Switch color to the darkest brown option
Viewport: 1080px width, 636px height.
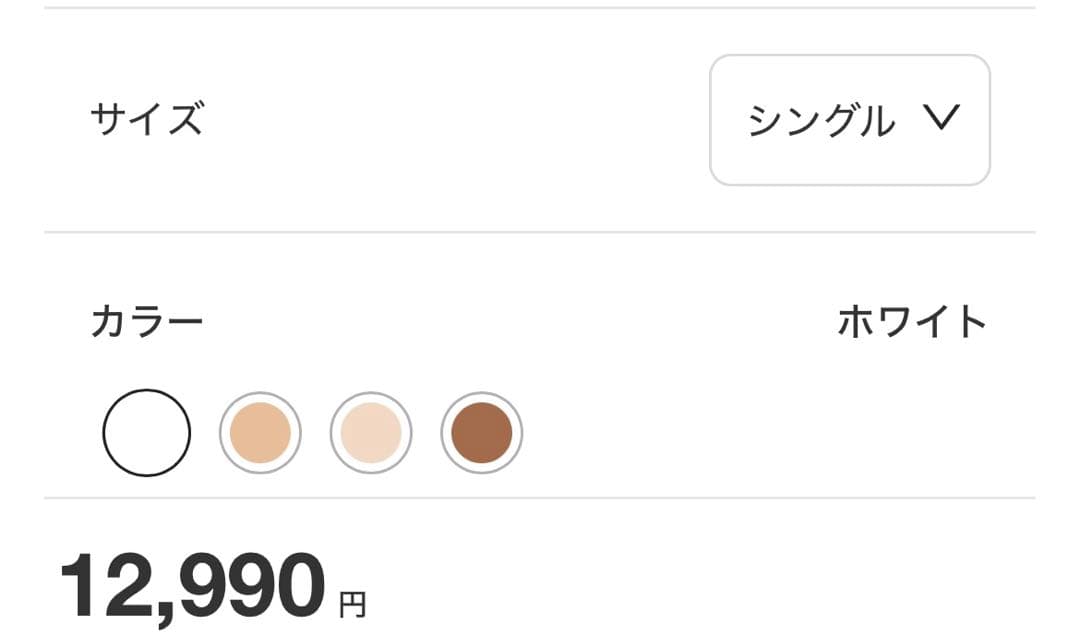482,432
